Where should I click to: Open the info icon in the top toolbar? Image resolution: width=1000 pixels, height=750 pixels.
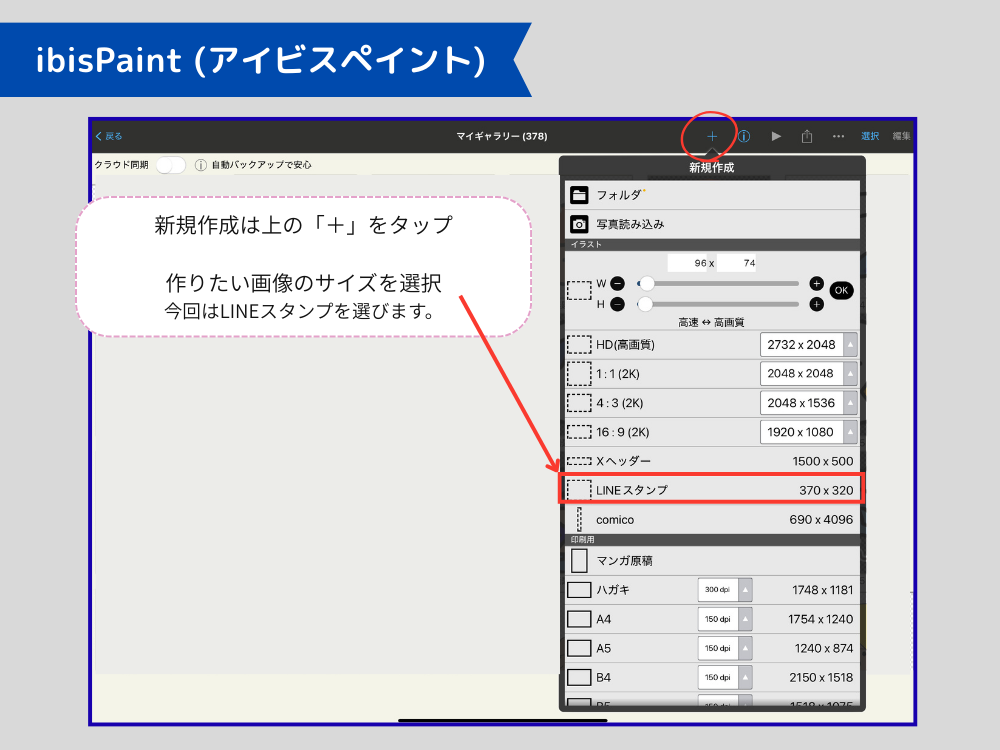click(x=743, y=135)
